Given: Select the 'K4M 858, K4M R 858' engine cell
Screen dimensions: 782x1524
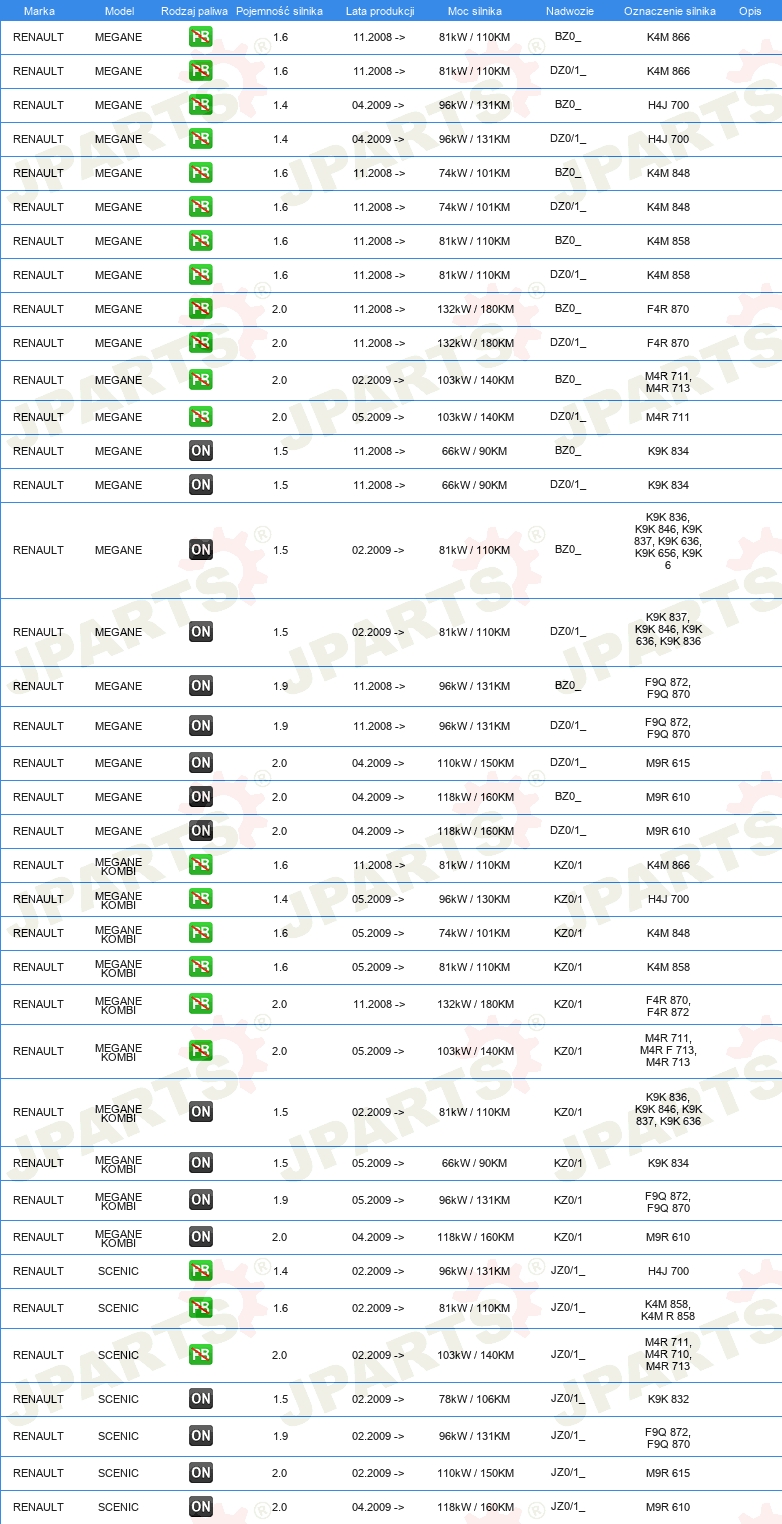Looking at the screenshot, I should [x=668, y=1310].
